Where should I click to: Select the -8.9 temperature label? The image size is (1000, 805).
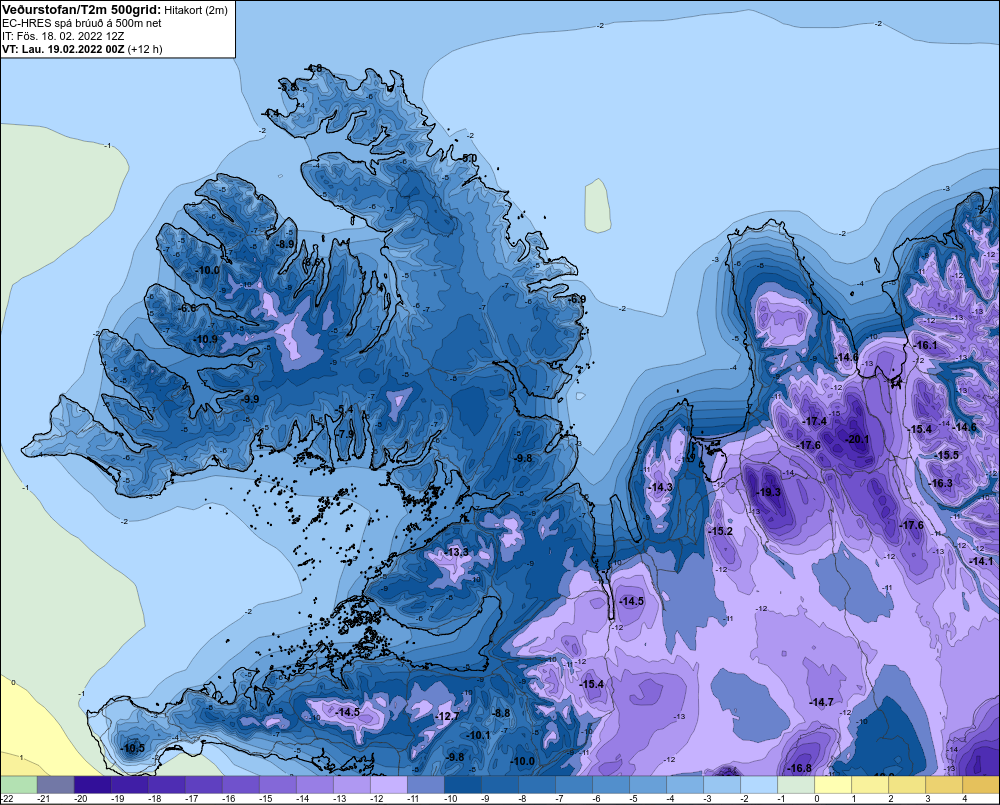tap(285, 244)
